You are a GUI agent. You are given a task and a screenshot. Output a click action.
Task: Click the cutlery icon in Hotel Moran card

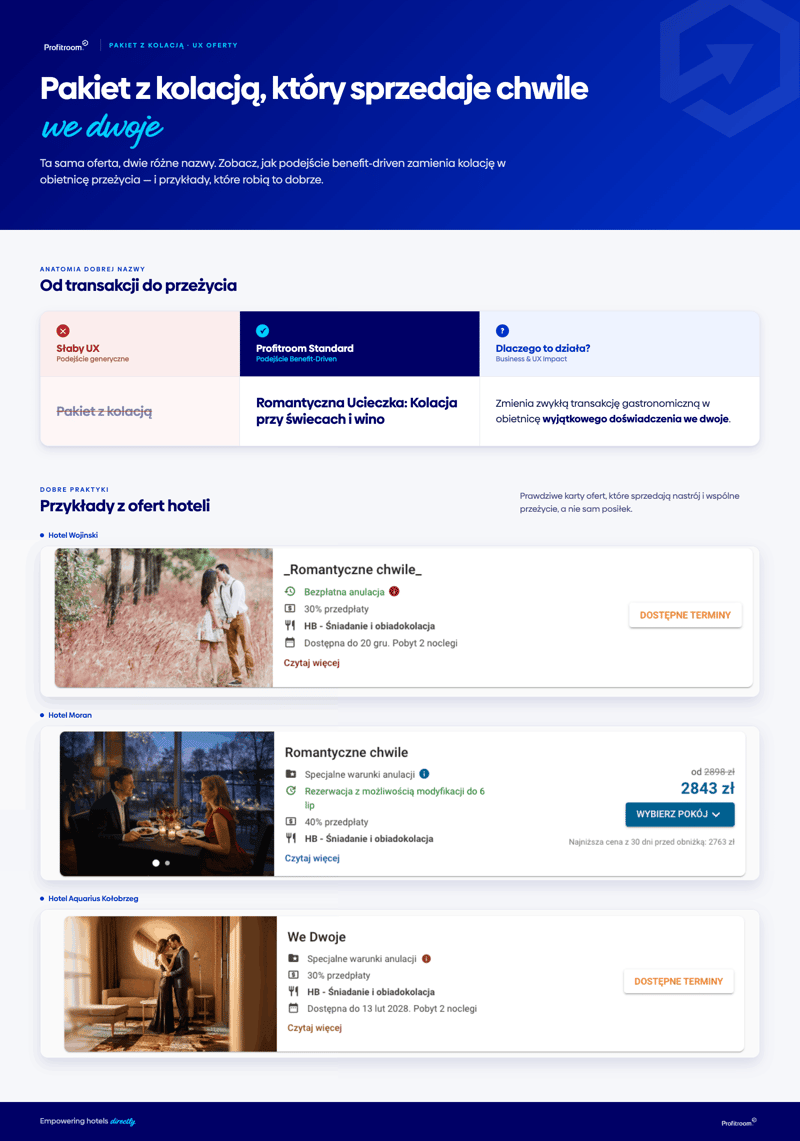pos(290,838)
